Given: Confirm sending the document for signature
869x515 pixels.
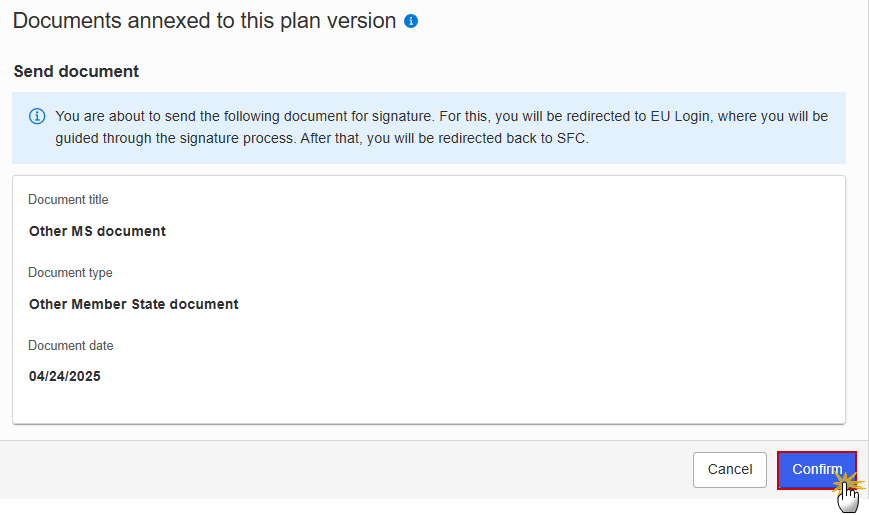Looking at the screenshot, I should pos(817,470).
